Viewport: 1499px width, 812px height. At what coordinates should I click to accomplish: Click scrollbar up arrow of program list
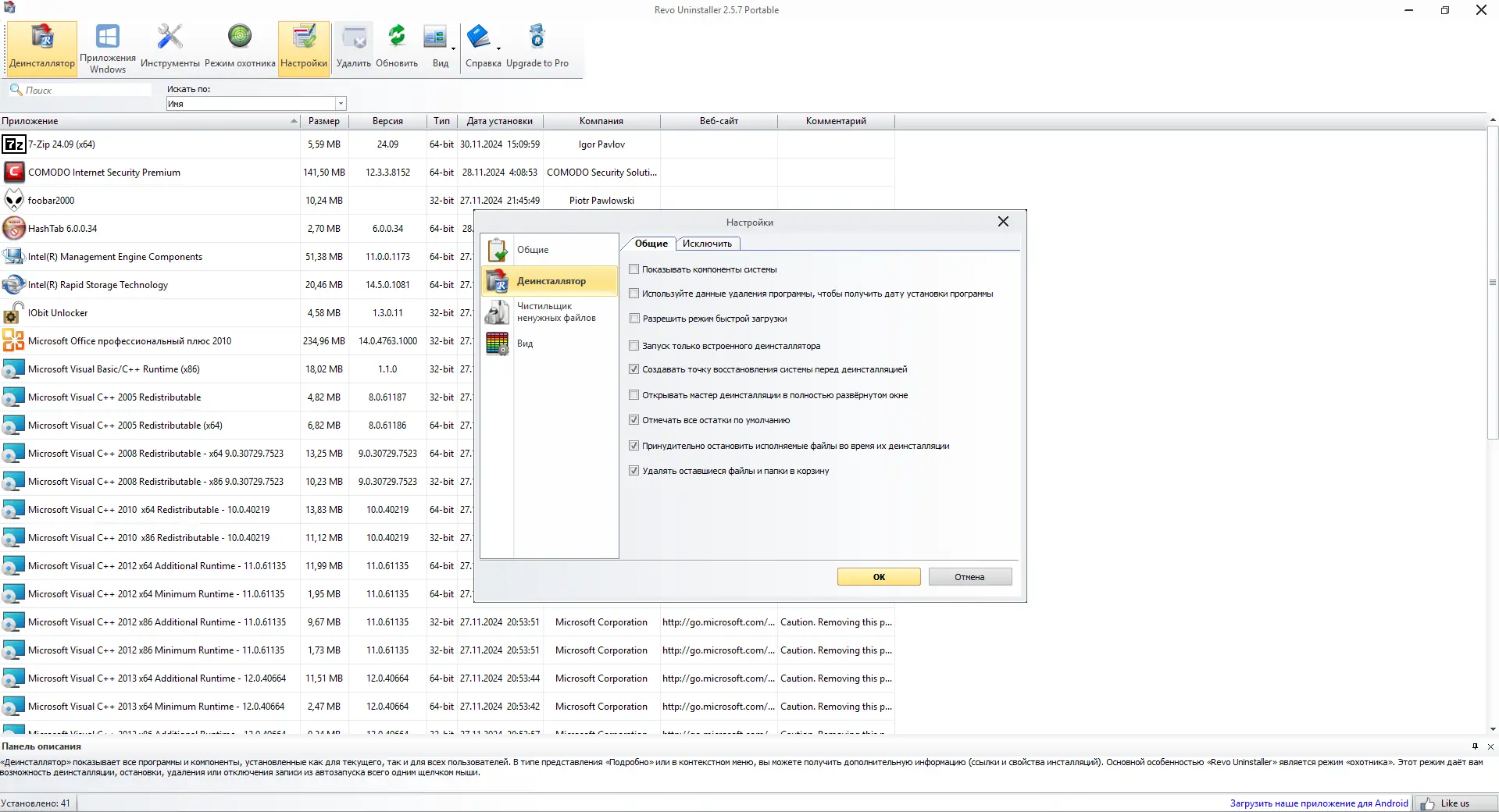1493,120
